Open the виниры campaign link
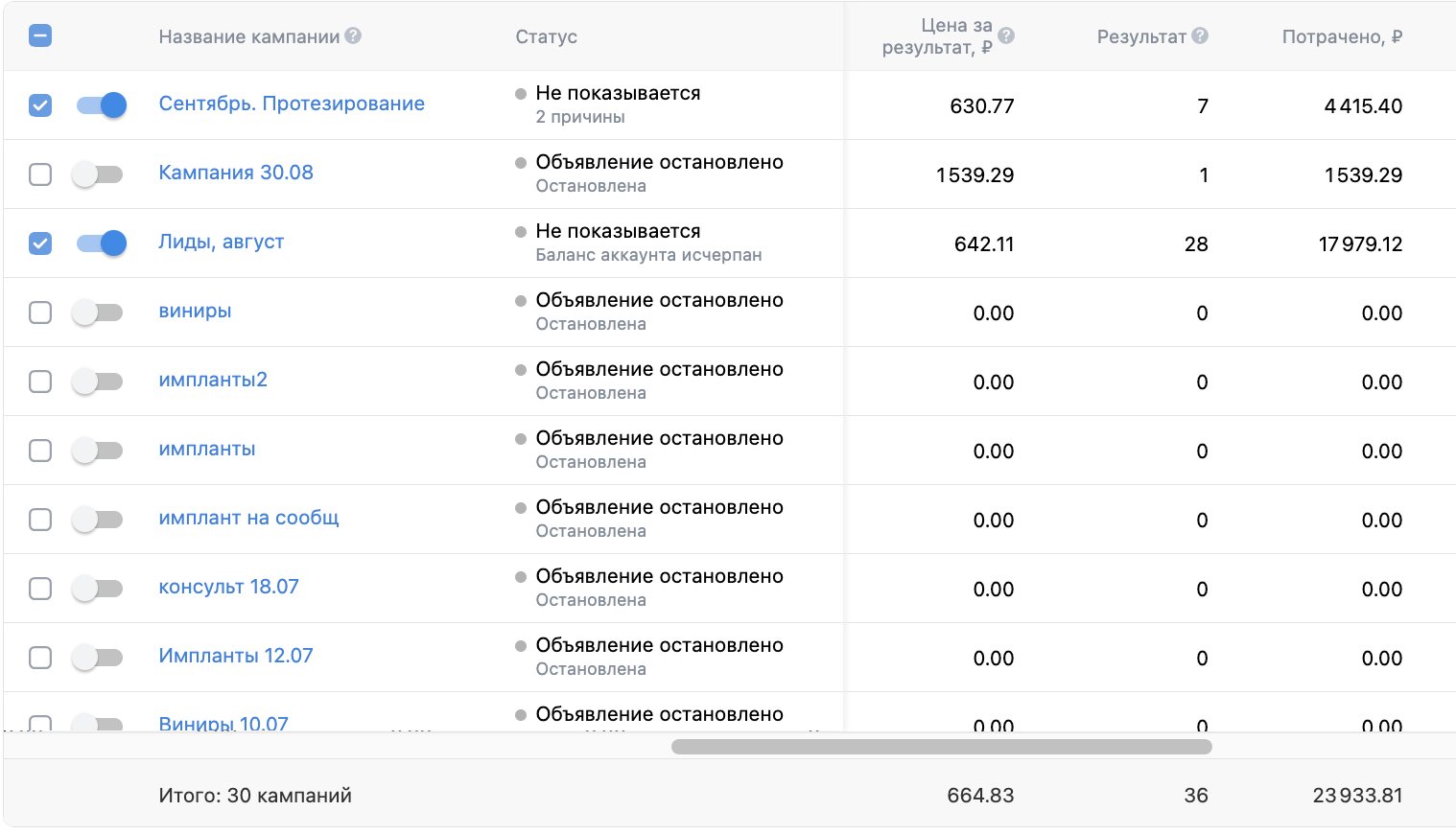 [195, 311]
